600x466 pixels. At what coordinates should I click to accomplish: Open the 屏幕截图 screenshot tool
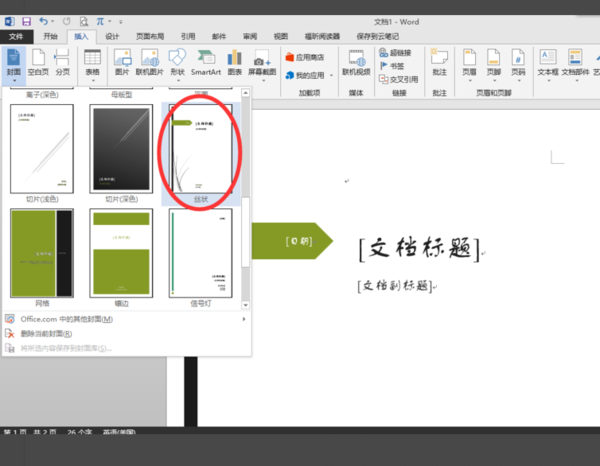pyautogui.click(x=262, y=65)
